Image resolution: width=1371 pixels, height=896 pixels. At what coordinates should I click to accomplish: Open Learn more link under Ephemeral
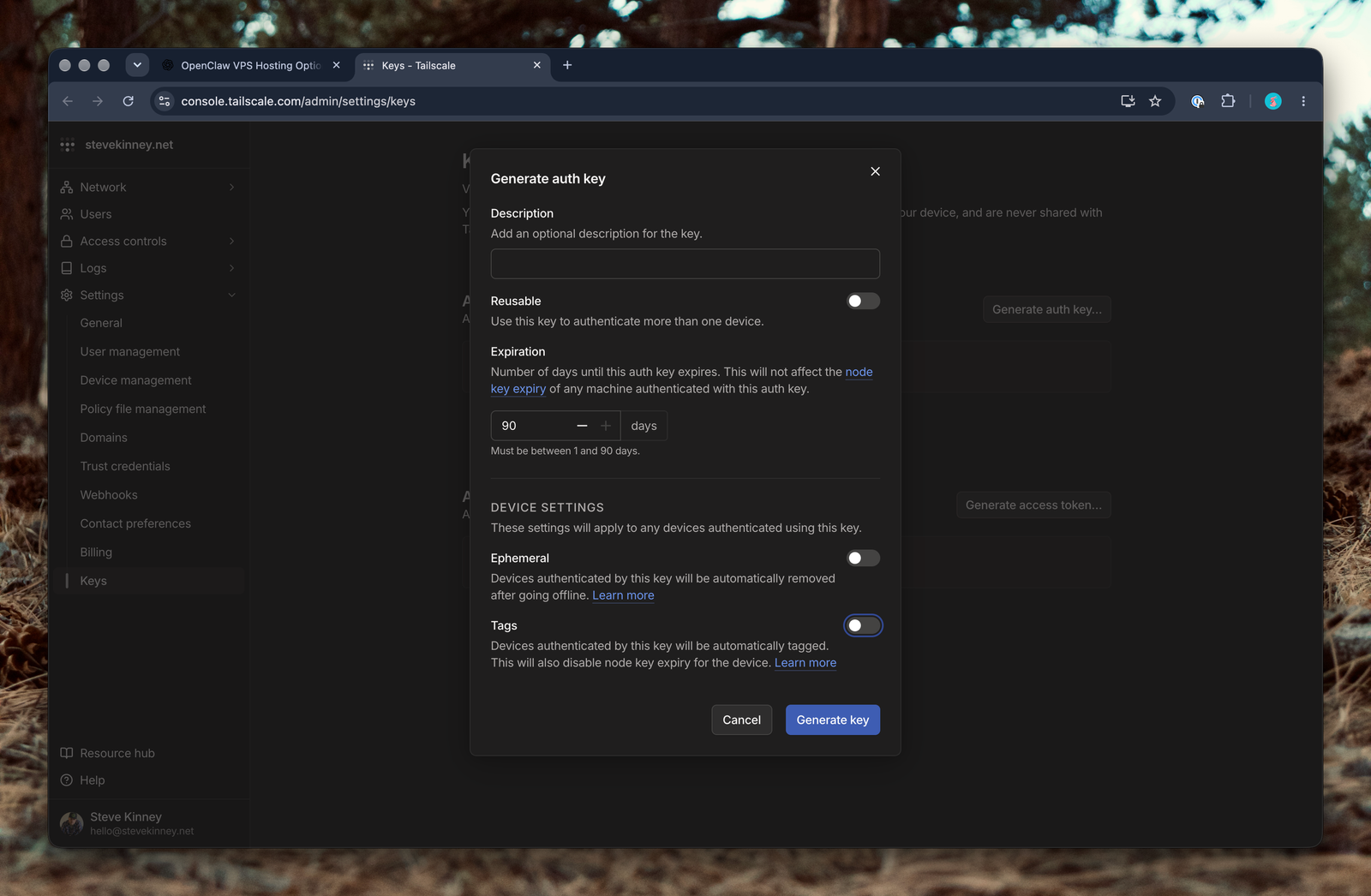point(623,595)
